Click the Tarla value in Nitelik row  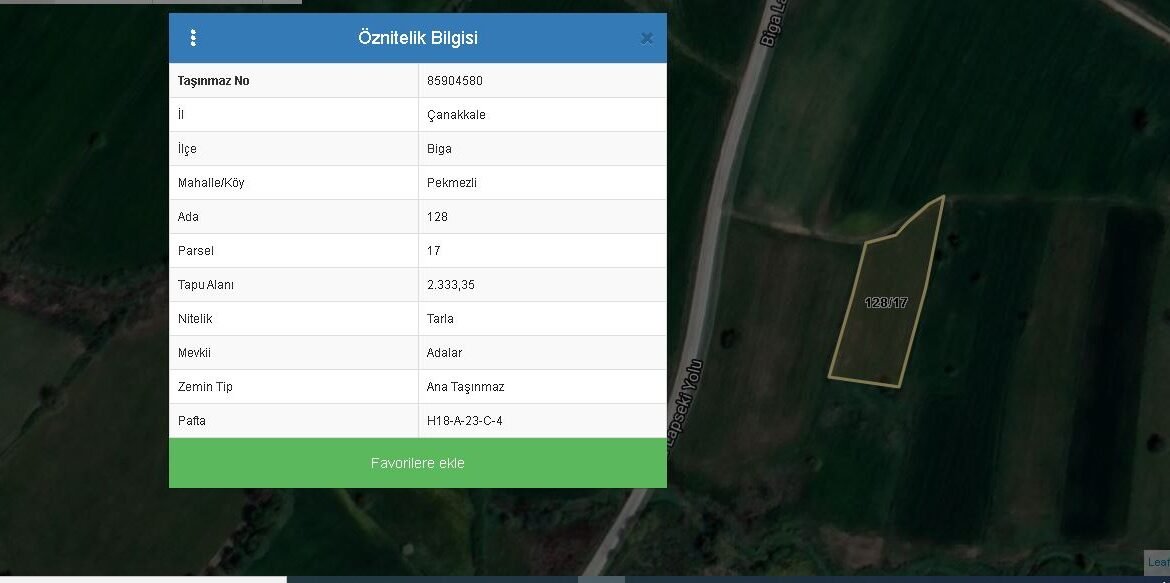(440, 319)
